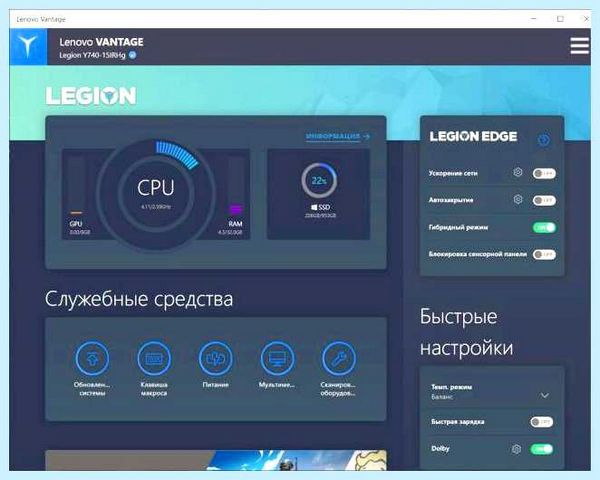The width and height of the screenshot is (600, 480).
Task: Open the hamburger menu
Action: click(x=579, y=46)
